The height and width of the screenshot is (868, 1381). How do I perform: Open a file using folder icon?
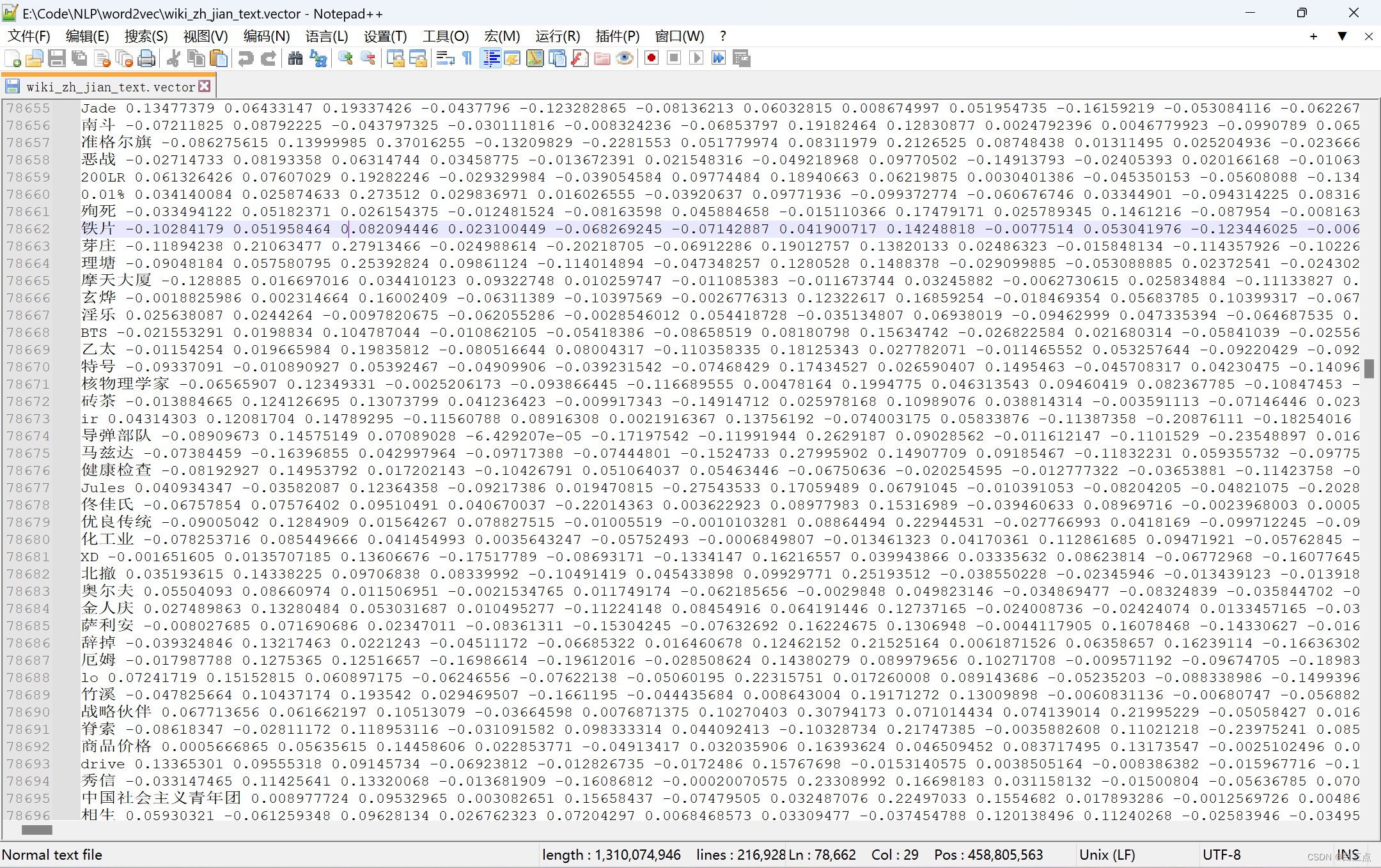point(35,59)
